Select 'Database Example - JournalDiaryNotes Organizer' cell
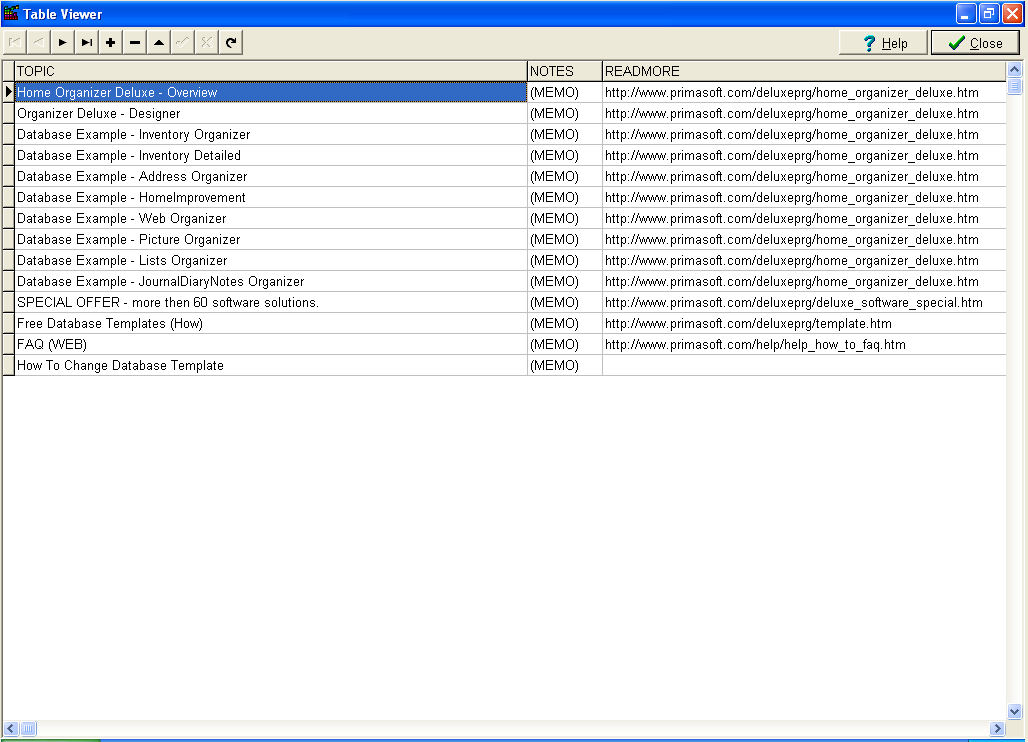Viewport: 1028px width, 742px height. tap(271, 281)
